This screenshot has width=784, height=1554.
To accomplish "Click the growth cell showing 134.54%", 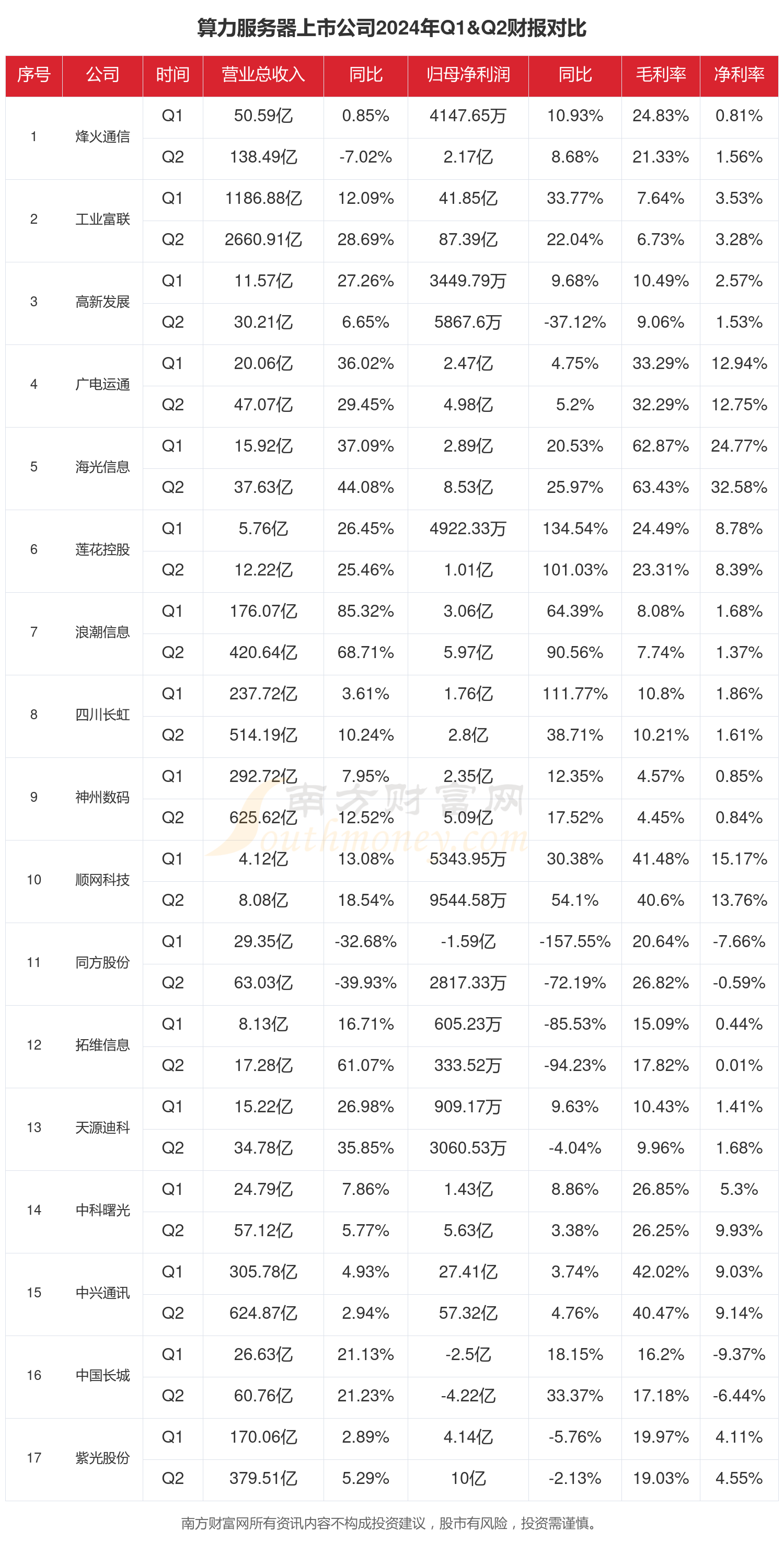I will pos(575,529).
